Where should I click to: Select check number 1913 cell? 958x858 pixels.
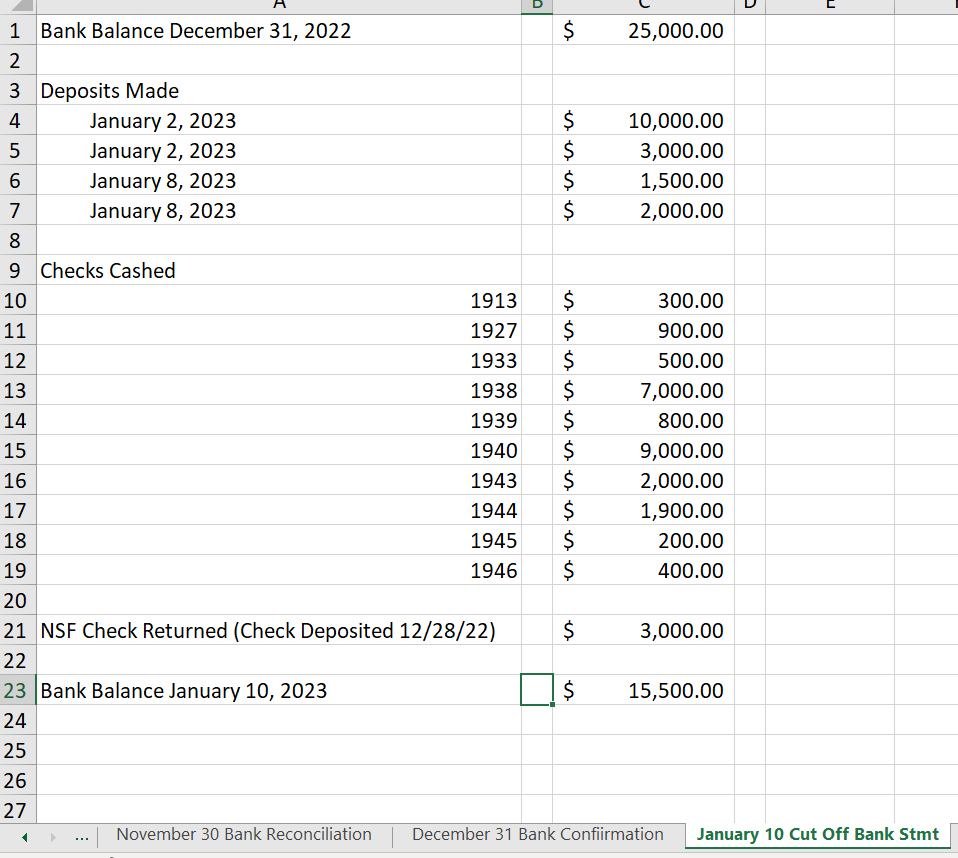point(279,300)
